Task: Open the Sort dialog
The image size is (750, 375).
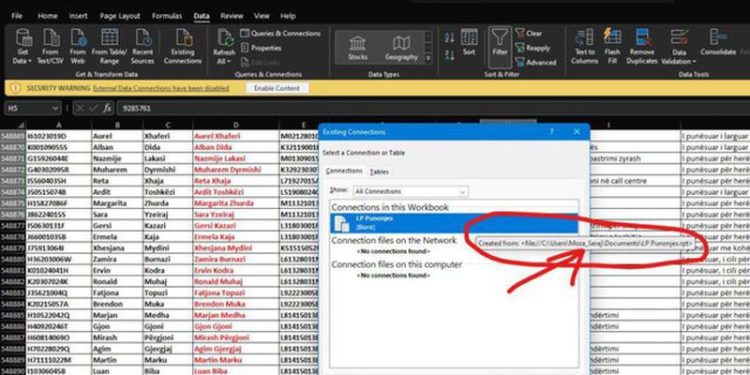Action: point(469,43)
